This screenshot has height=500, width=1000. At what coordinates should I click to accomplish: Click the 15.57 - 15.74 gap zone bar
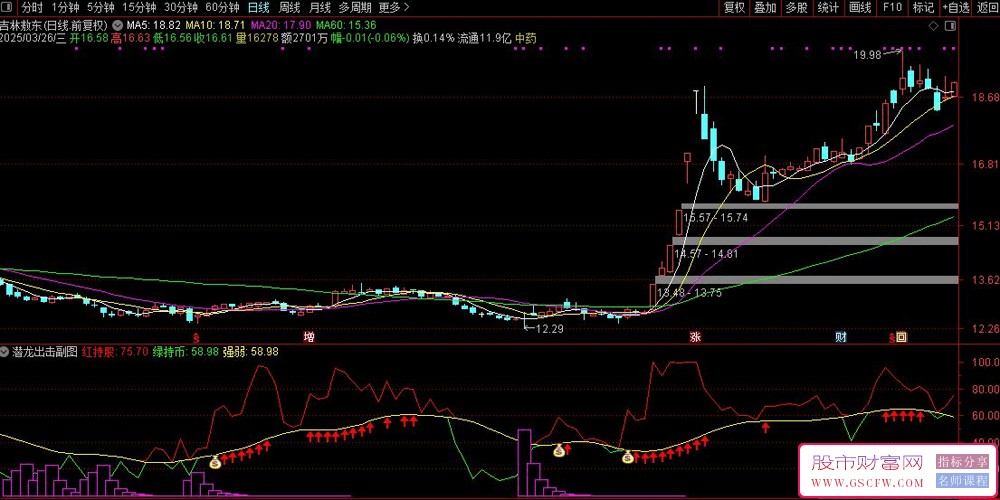(x=820, y=206)
